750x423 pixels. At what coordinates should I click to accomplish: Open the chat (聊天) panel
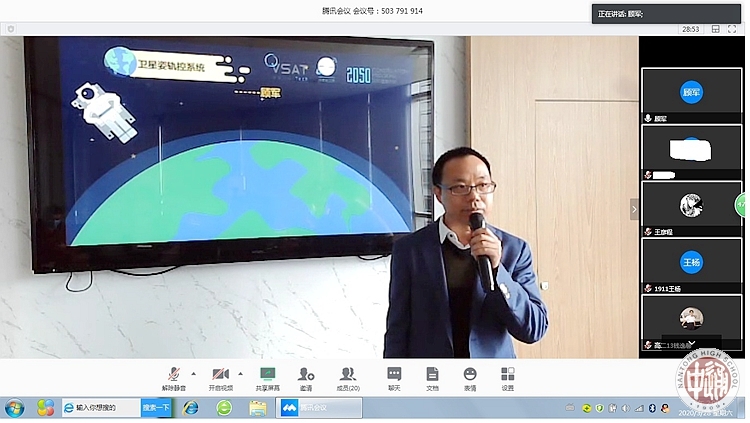click(394, 376)
